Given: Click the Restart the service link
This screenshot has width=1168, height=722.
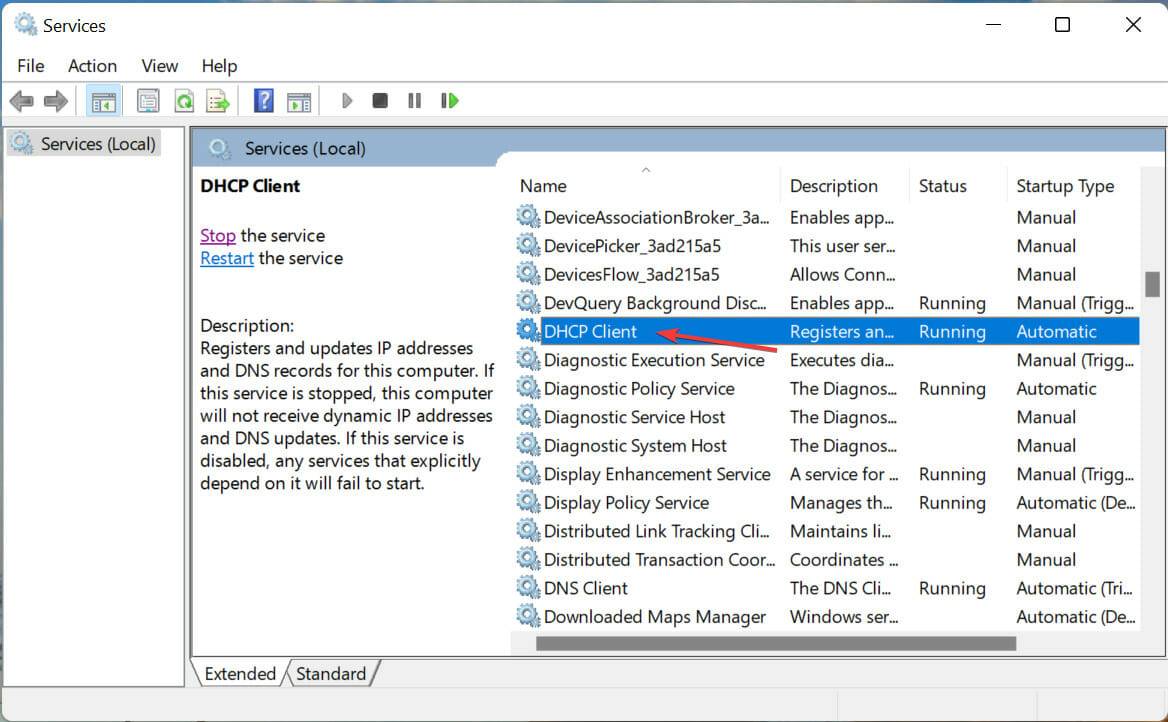Looking at the screenshot, I should [x=226, y=259].
